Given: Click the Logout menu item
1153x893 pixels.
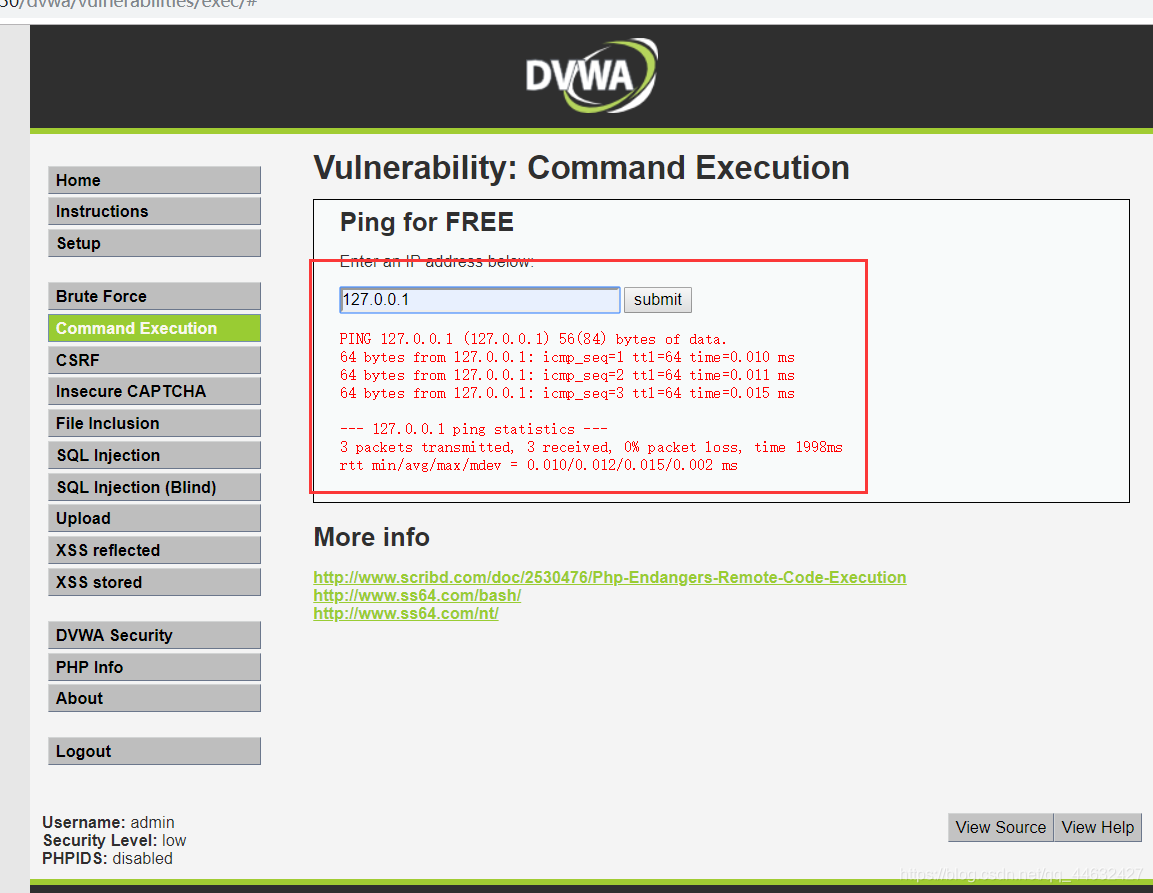Looking at the screenshot, I should pos(154,751).
